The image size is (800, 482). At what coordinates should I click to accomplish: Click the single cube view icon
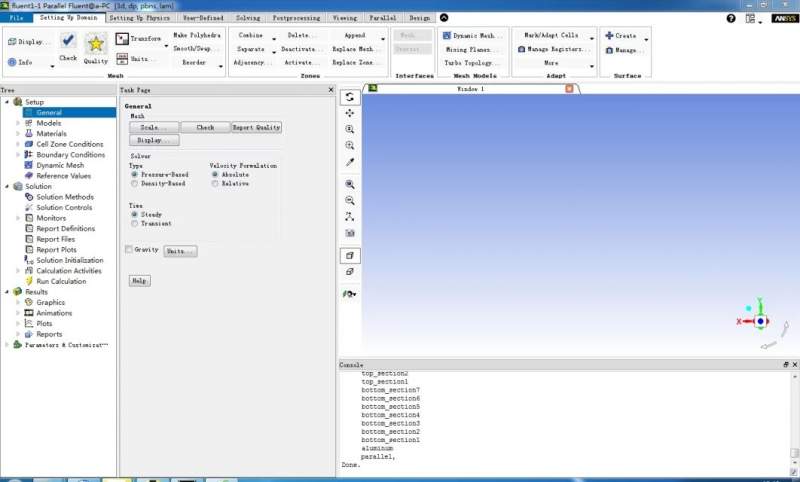click(349, 256)
